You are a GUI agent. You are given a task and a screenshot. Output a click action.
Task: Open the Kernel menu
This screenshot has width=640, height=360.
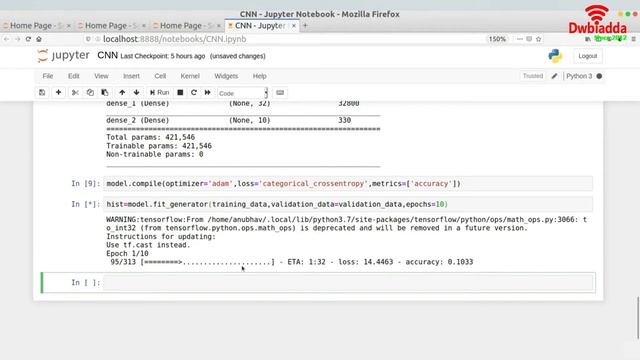[190, 76]
